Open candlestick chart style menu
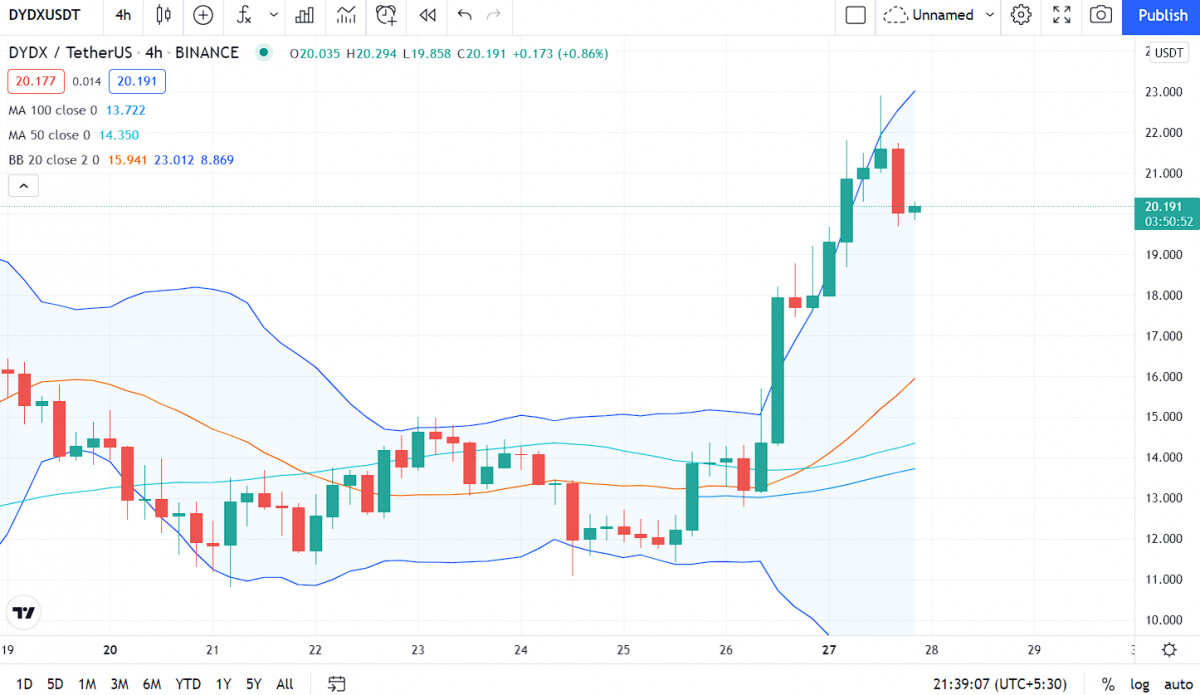The width and height of the screenshot is (1200, 695). pyautogui.click(x=164, y=15)
